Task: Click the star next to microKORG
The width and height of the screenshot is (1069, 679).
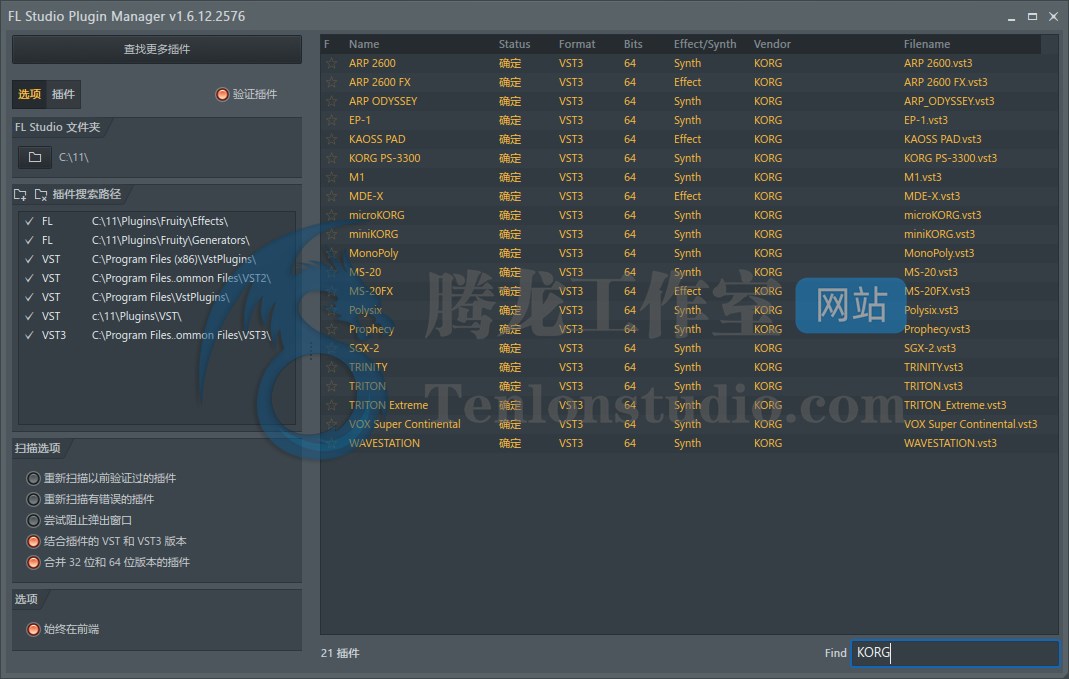Action: 331,215
